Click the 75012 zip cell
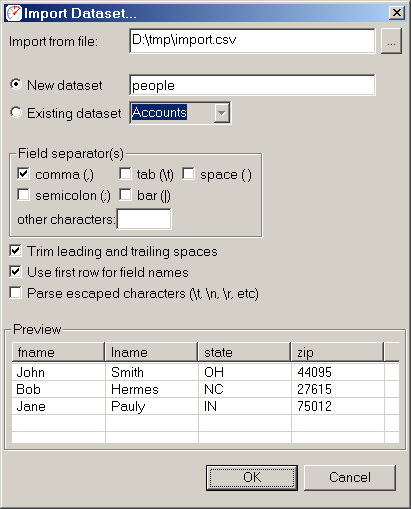Image resolution: width=411 pixels, height=509 pixels. click(338, 406)
